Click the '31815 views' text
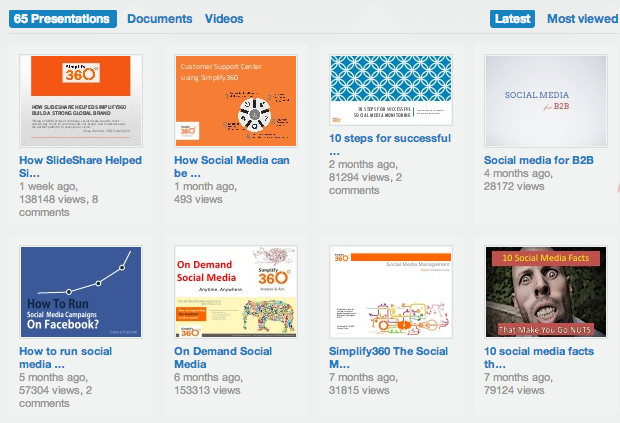The width and height of the screenshot is (620, 423). coord(359,390)
